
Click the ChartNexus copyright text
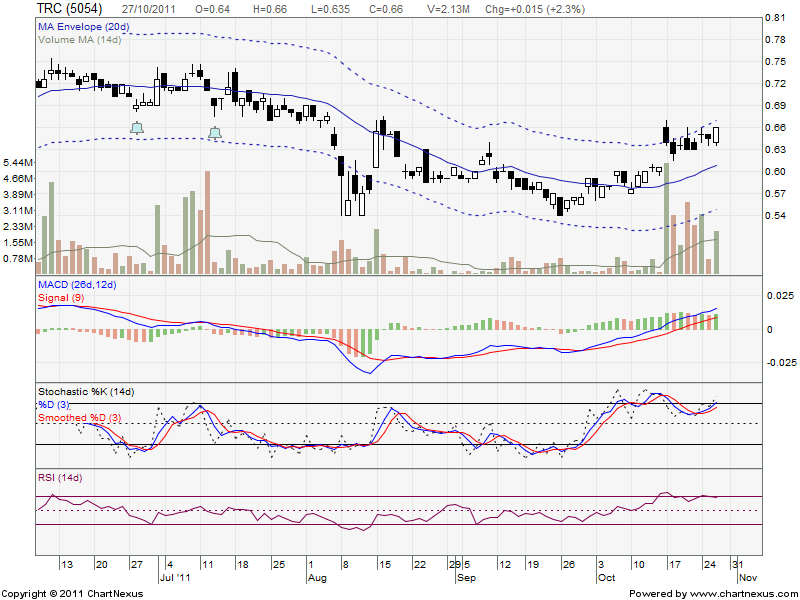[x=72, y=593]
